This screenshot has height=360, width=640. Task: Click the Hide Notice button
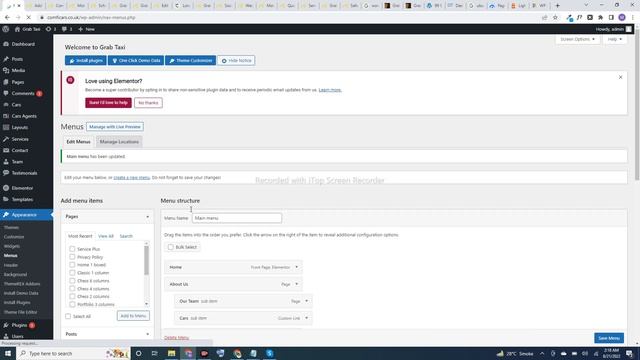(x=236, y=60)
